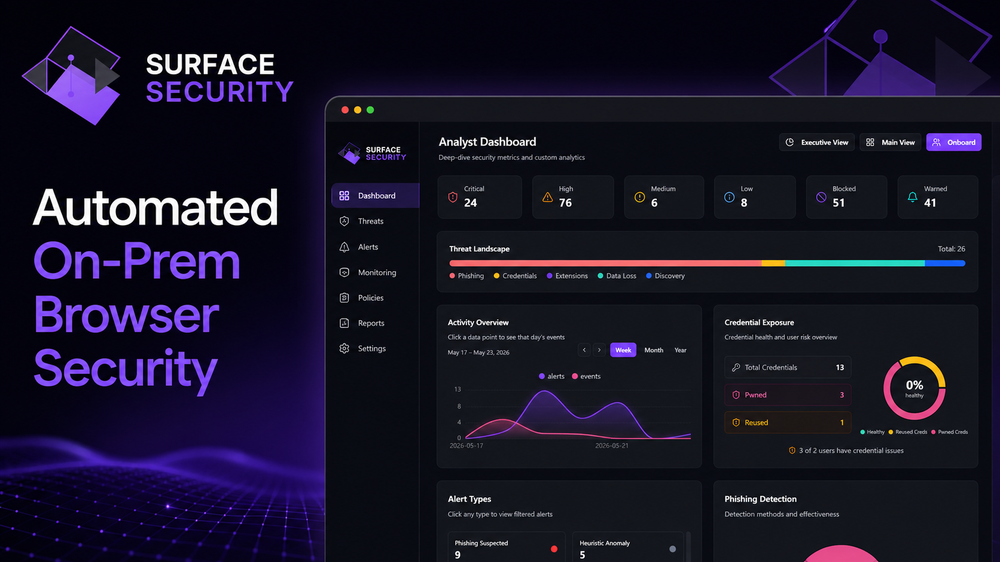
Task: Click the Blocked count icon
Action: click(821, 197)
